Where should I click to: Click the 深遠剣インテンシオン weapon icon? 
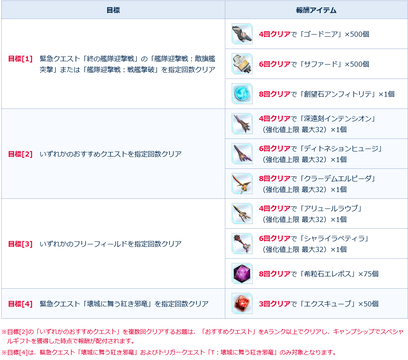242,124
